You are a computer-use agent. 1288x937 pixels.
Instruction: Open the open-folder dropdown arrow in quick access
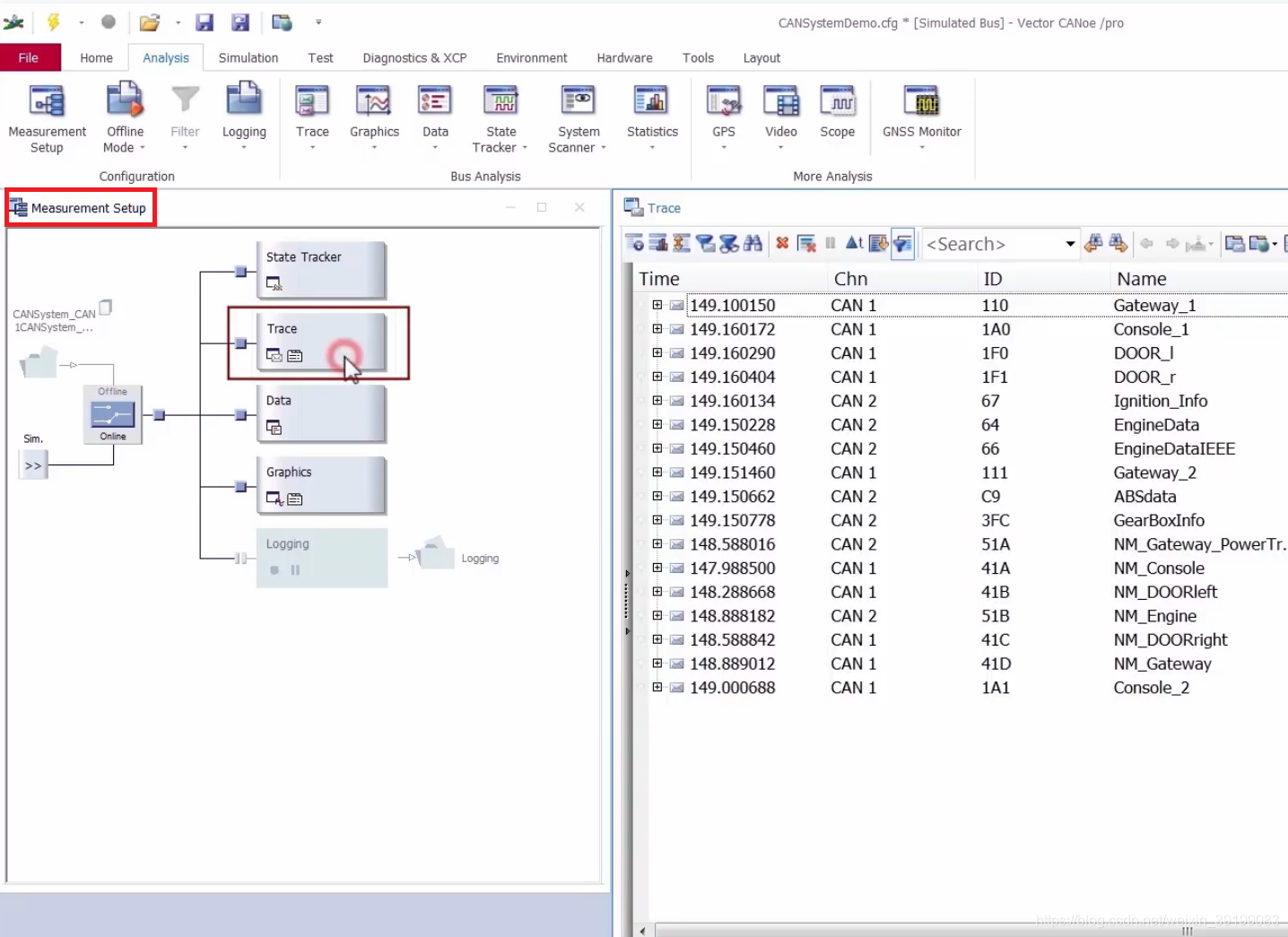[x=178, y=22]
